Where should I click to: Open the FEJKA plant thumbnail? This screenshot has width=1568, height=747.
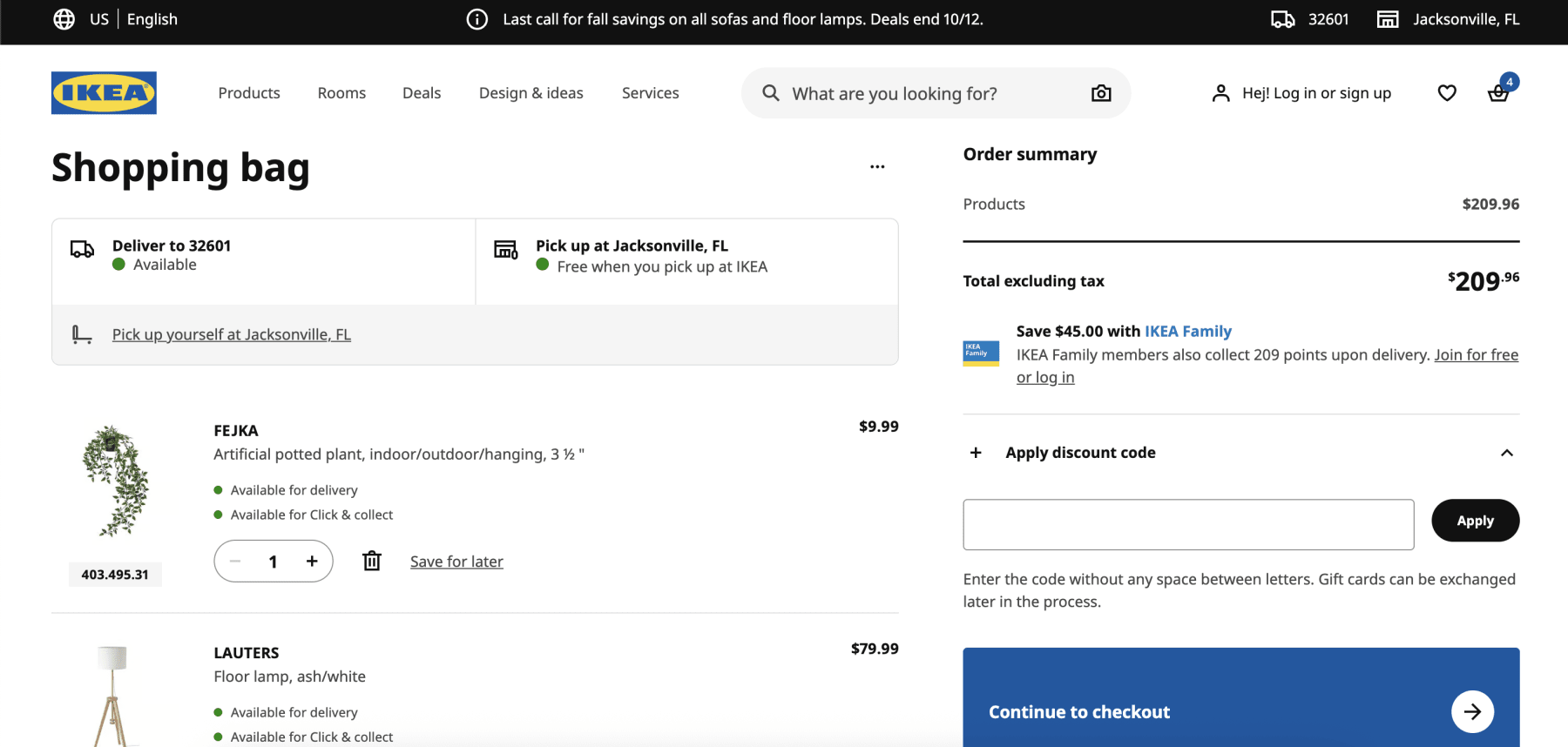115,481
